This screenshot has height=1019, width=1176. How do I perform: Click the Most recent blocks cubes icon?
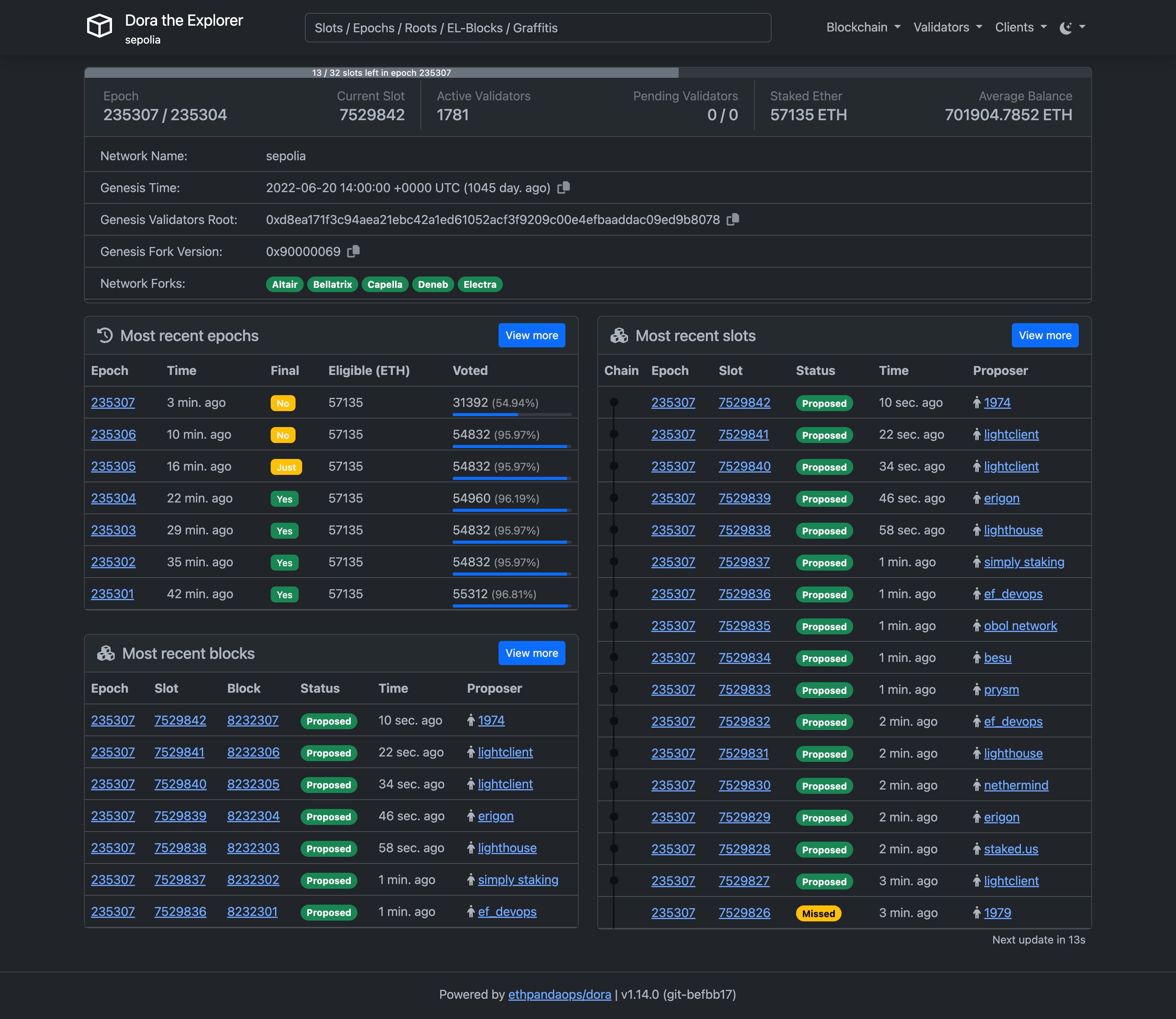(x=106, y=653)
